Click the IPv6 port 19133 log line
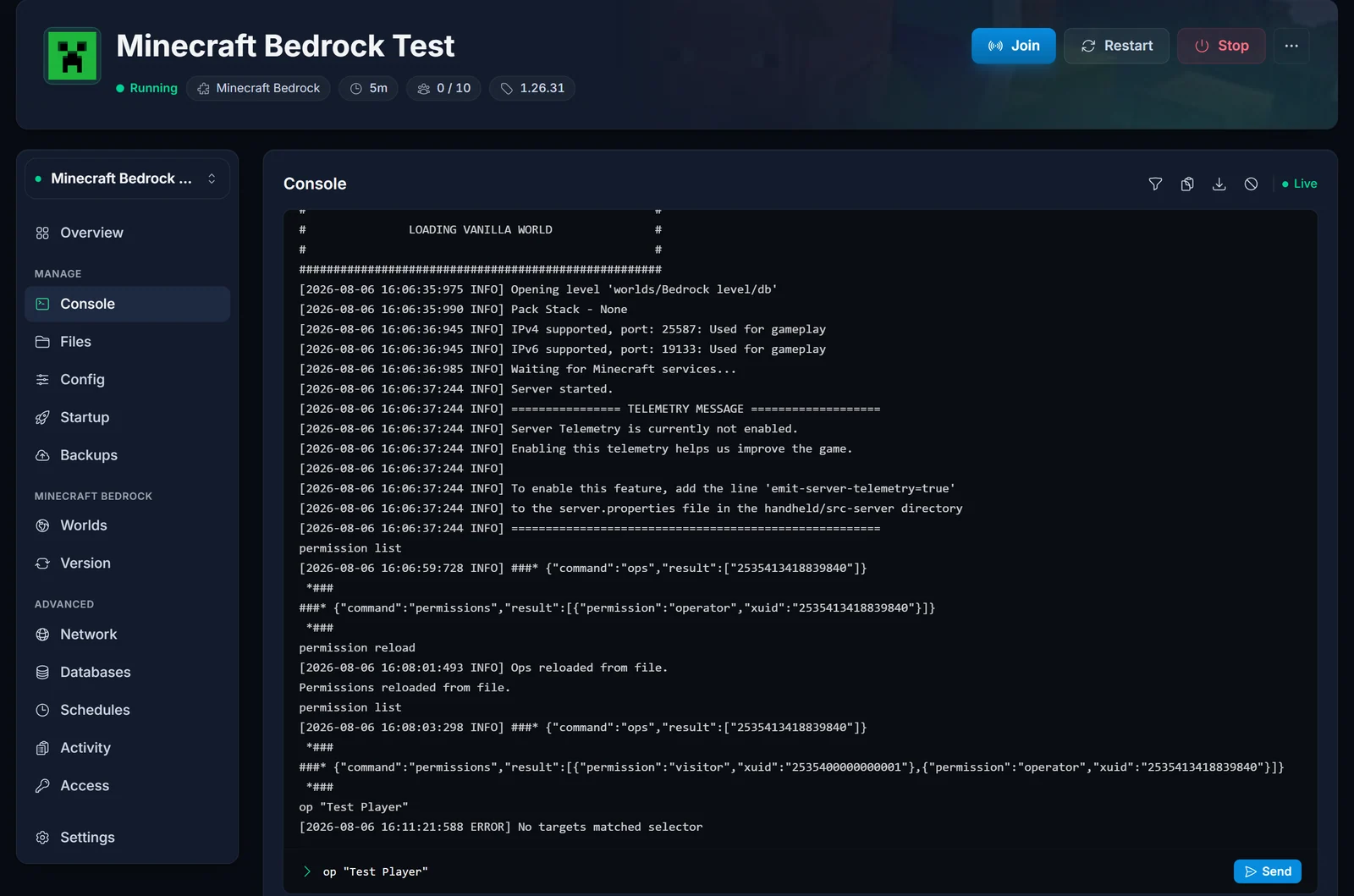This screenshot has height=896, width=1354. 563,349
